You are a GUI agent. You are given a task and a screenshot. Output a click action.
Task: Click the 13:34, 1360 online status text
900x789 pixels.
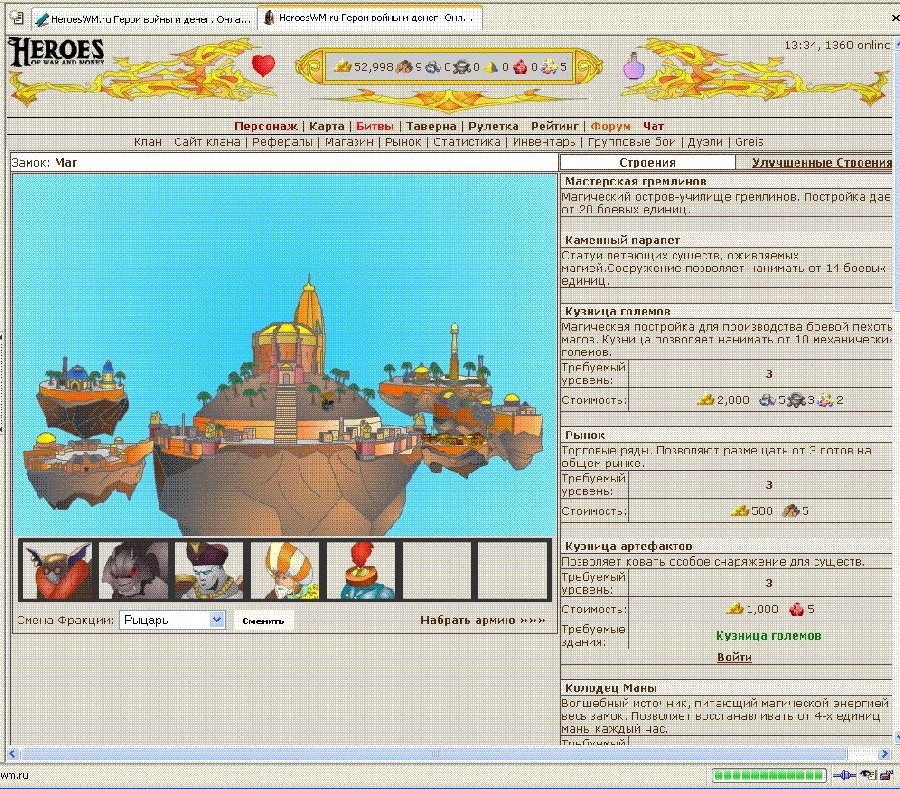[837, 45]
